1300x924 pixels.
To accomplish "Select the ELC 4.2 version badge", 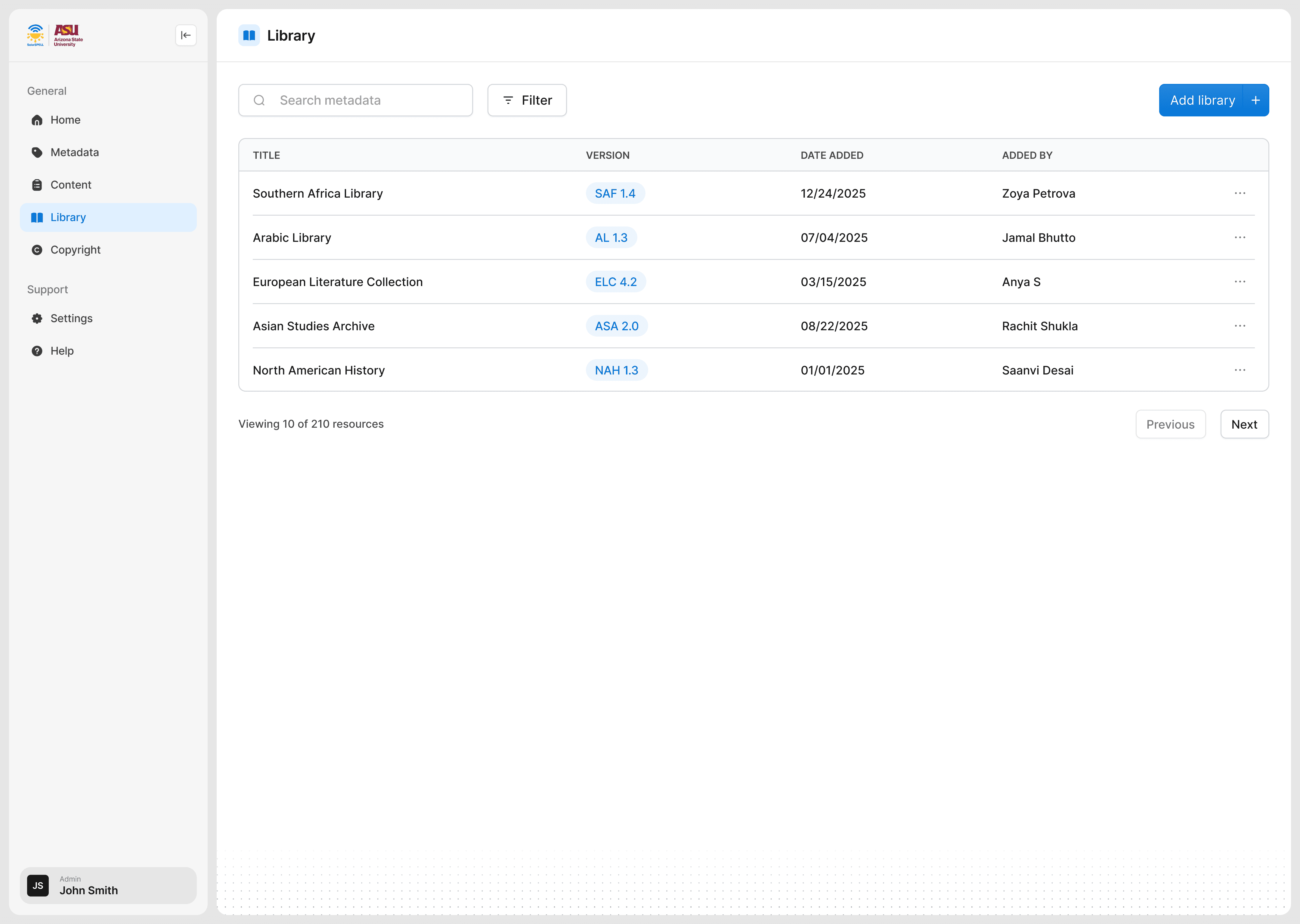I will tap(615, 282).
